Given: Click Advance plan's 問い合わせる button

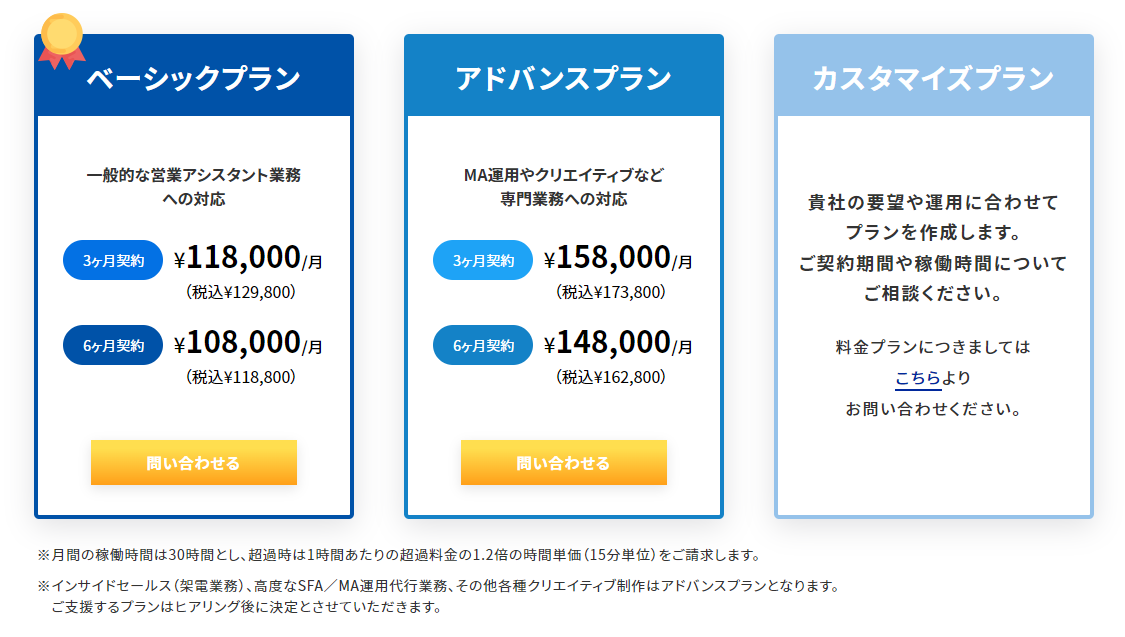Looking at the screenshot, I should click(x=563, y=463).
